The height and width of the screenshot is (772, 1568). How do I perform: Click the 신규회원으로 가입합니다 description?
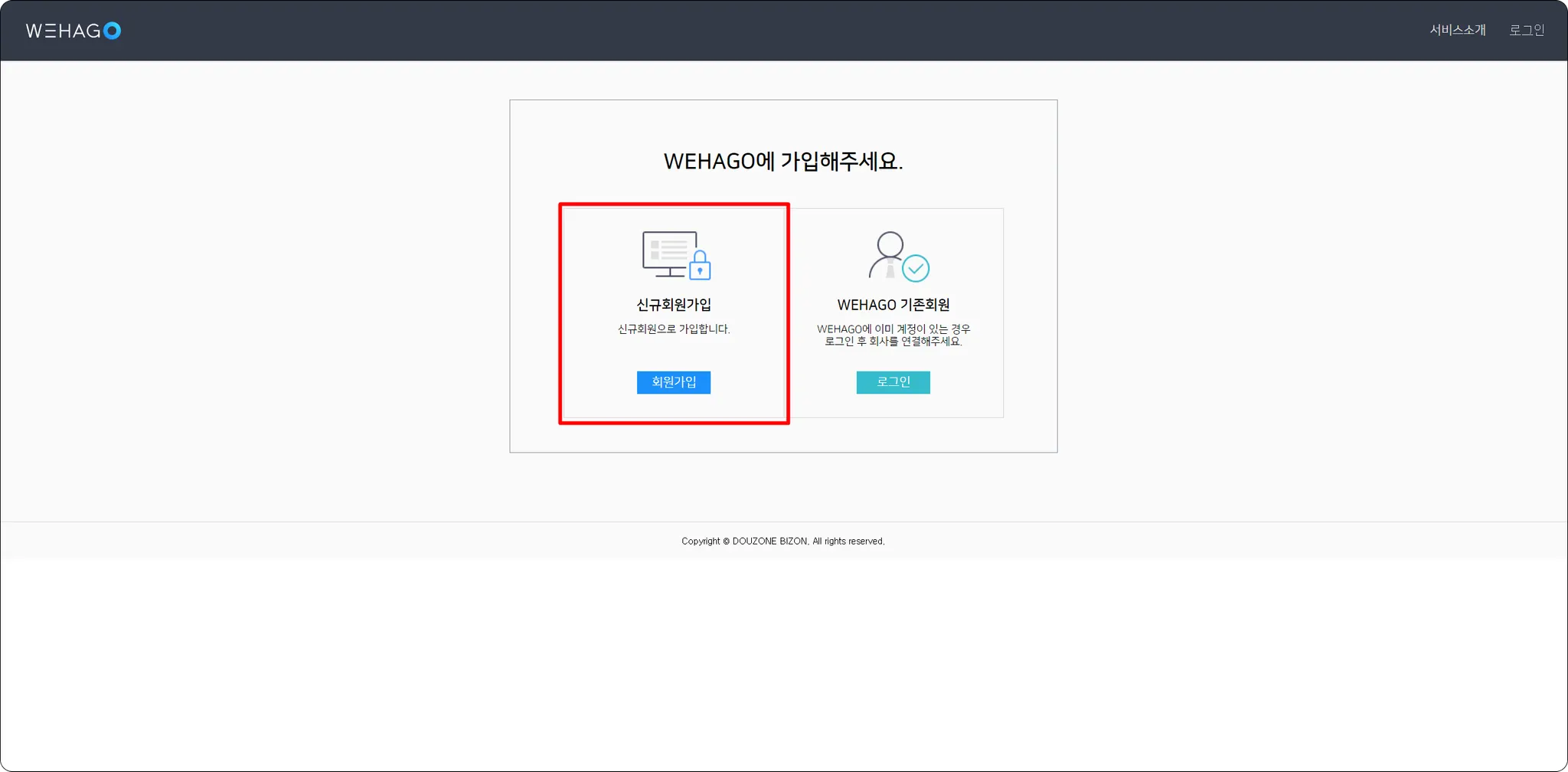pyautogui.click(x=674, y=329)
